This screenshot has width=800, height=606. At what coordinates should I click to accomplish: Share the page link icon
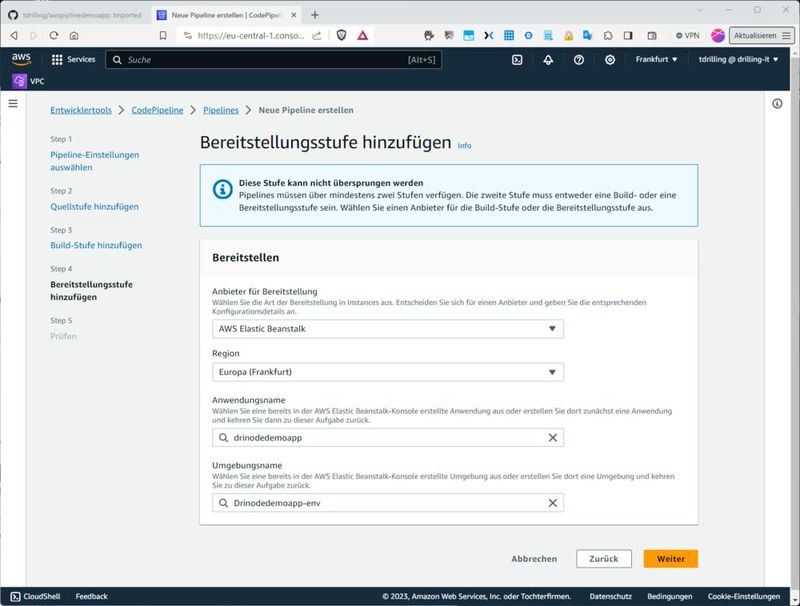click(x=317, y=35)
